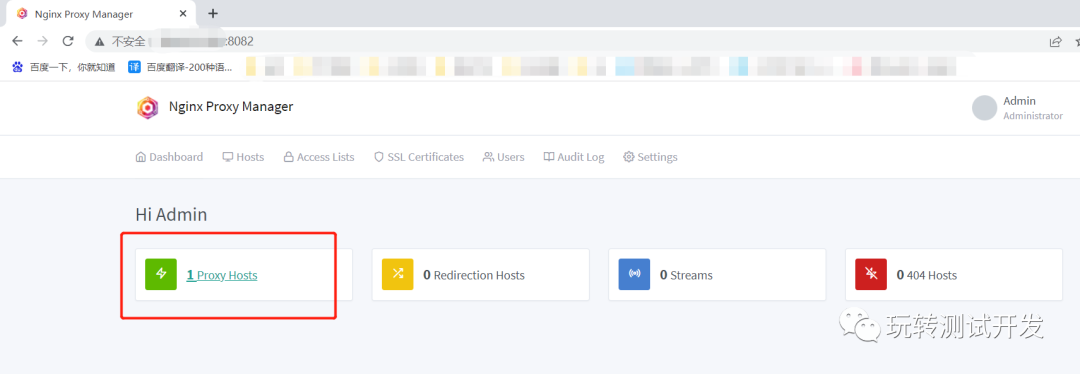Click the Hi Admin heading
This screenshot has height=374, width=1080.
[x=172, y=215]
